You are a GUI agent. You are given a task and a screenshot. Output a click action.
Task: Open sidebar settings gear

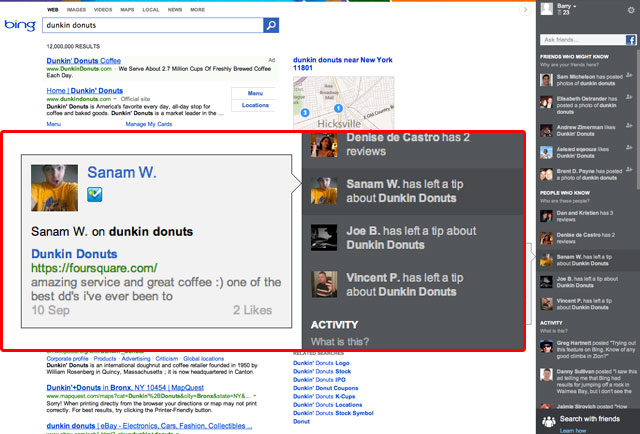(631, 10)
